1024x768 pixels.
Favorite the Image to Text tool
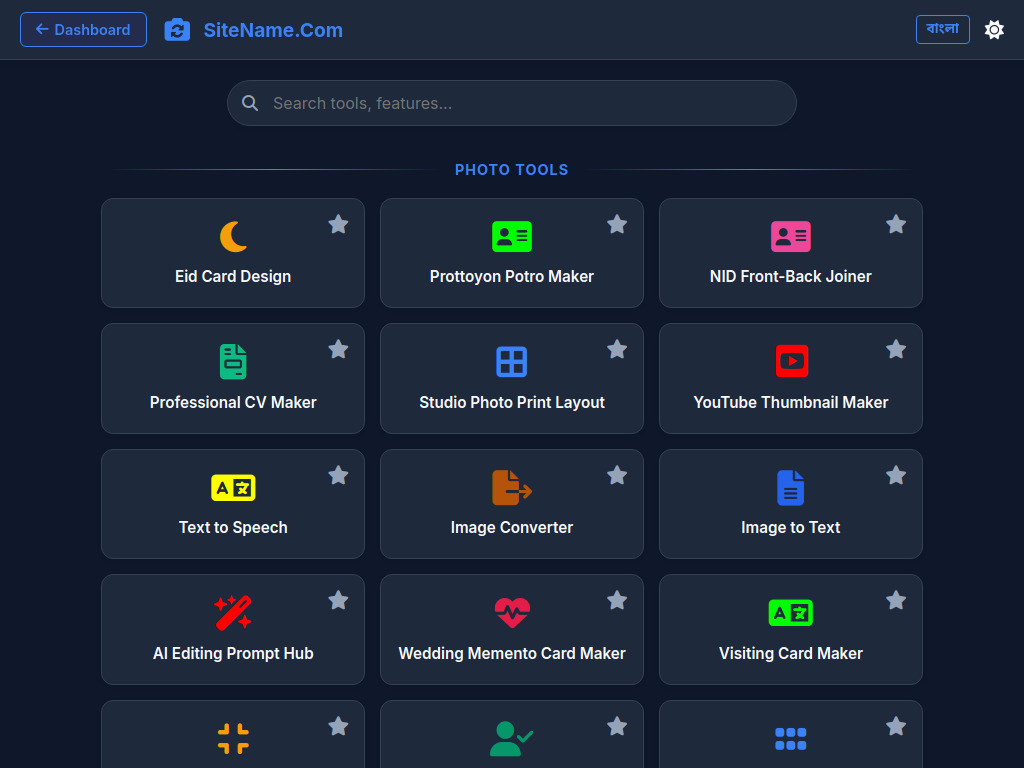[x=896, y=475]
